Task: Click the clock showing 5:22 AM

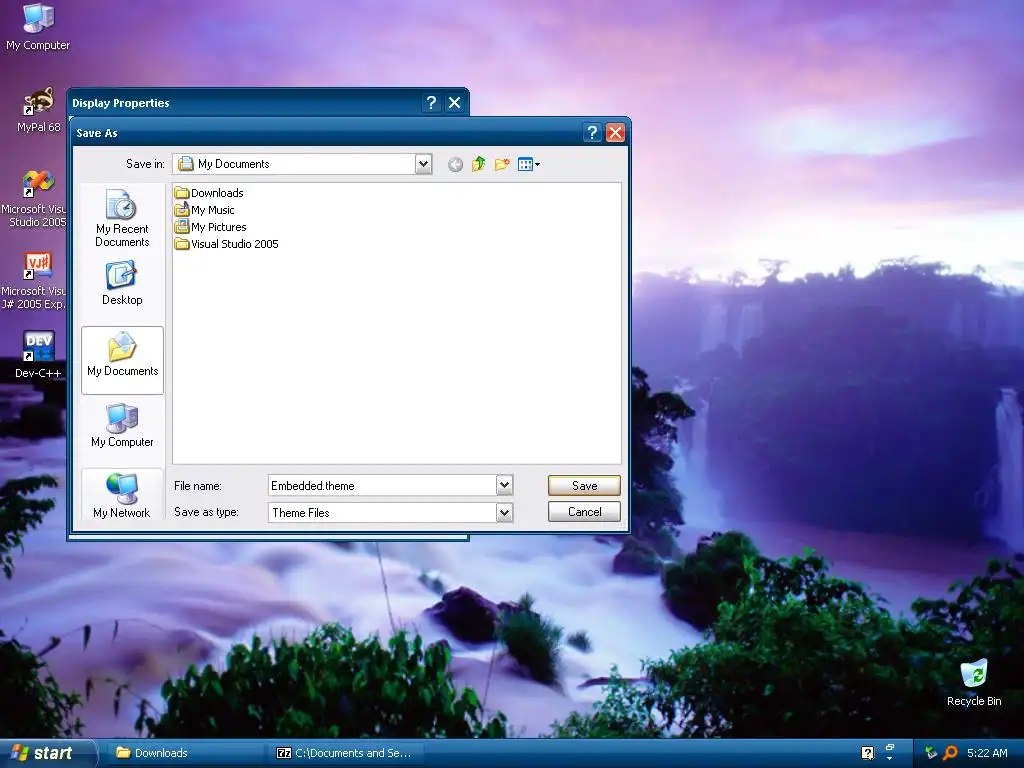Action: pyautogui.click(x=987, y=753)
